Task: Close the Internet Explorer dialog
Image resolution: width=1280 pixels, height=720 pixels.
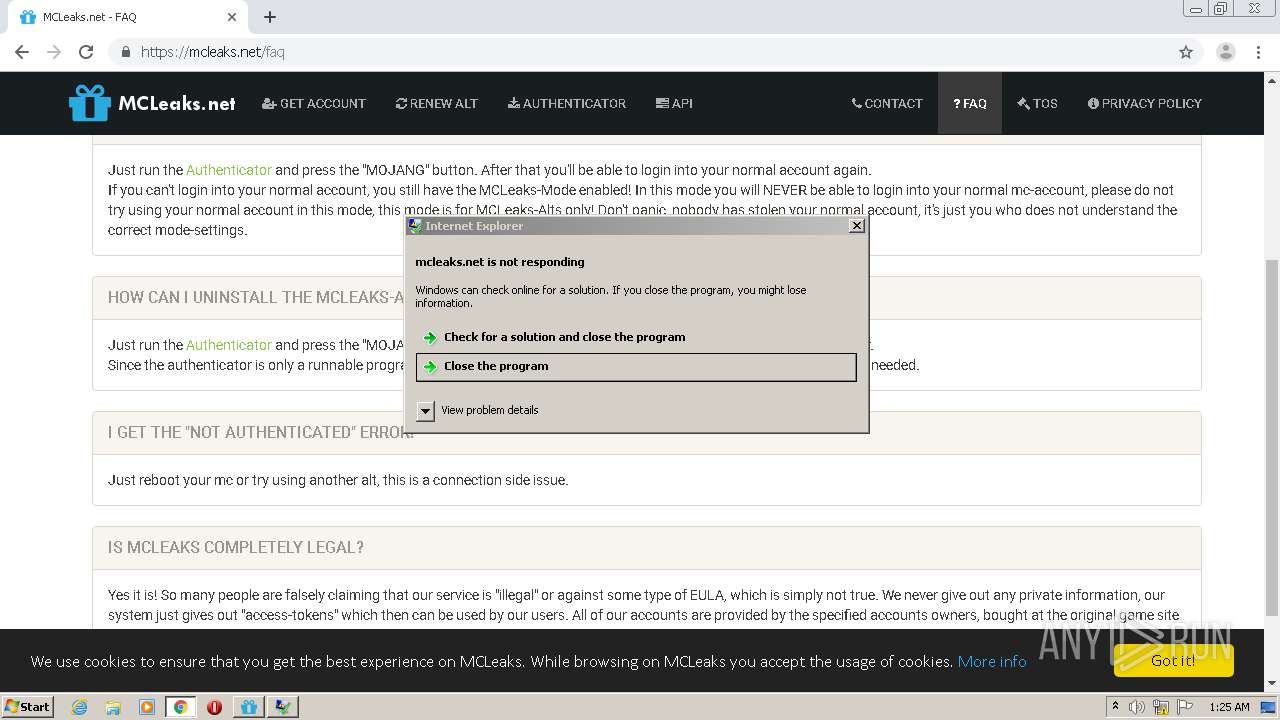Action: [857, 226]
